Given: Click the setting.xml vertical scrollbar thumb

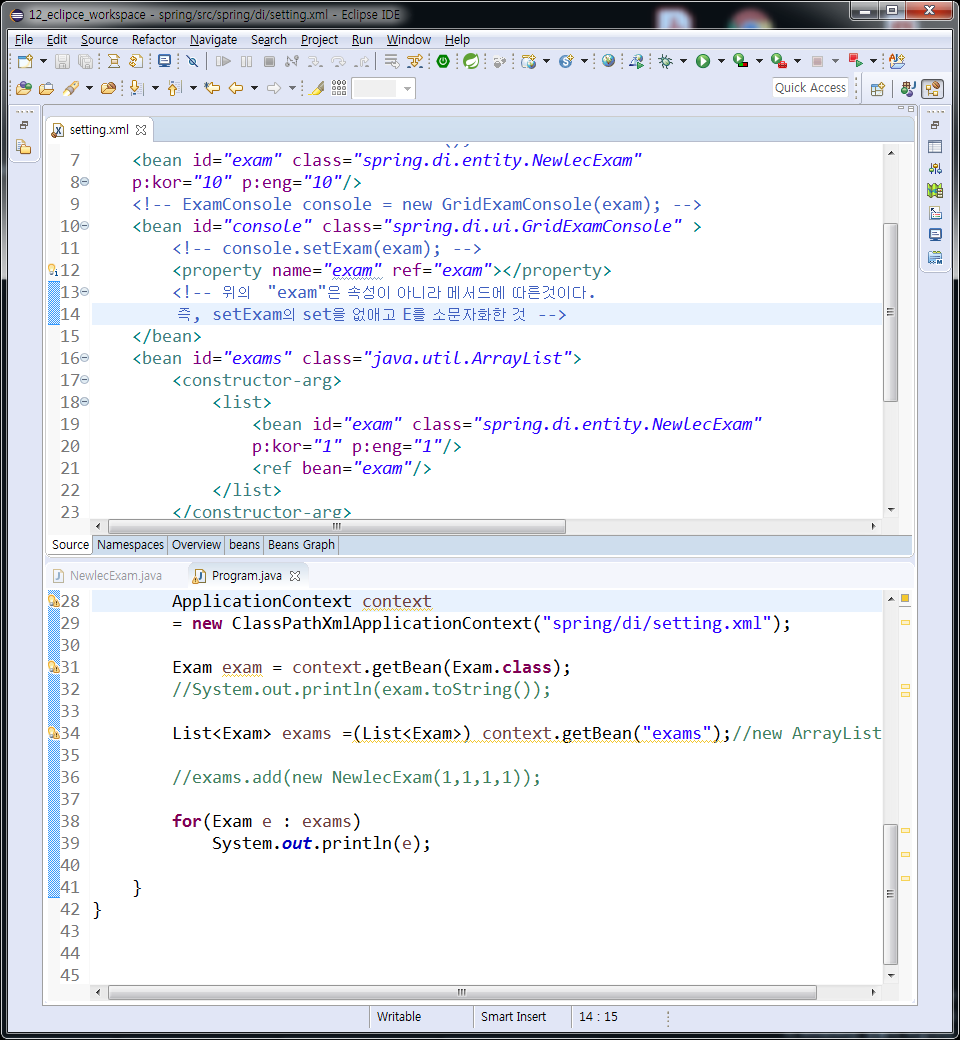Looking at the screenshot, I should click(890, 312).
